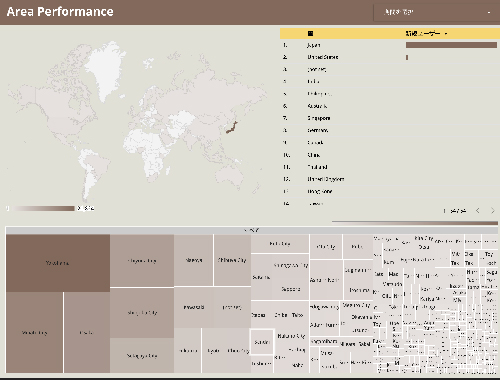Click the 国 column header
The height and width of the screenshot is (380, 500).
pyautogui.click(x=310, y=33)
